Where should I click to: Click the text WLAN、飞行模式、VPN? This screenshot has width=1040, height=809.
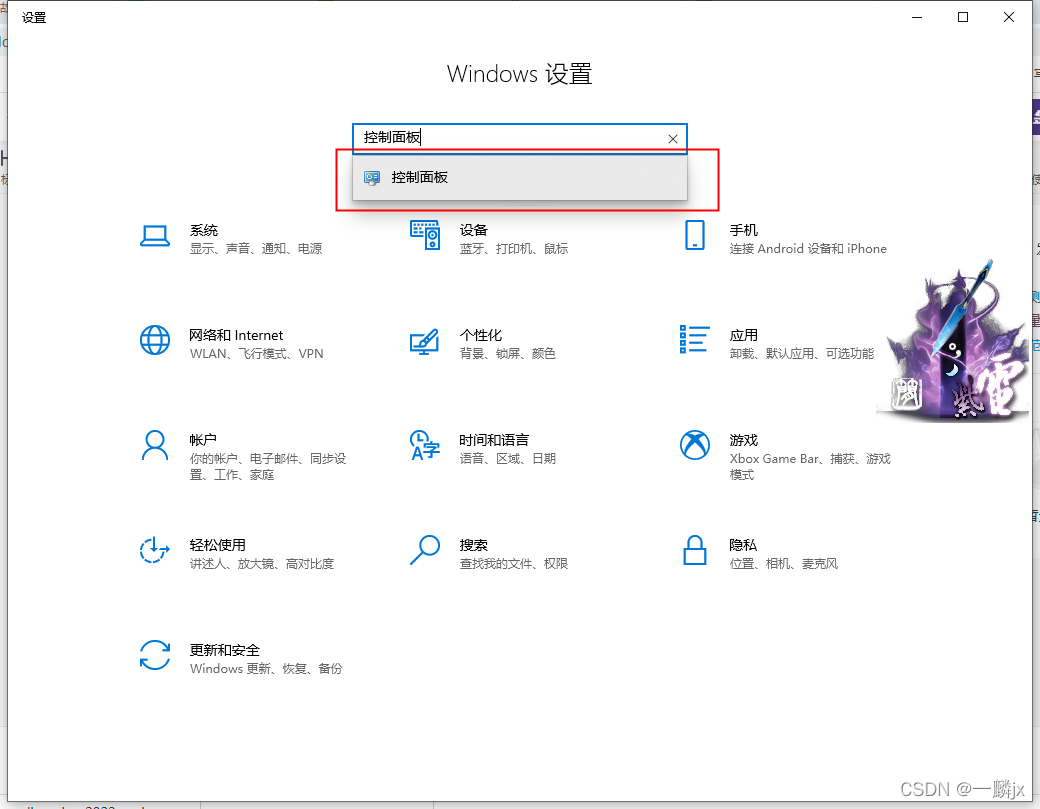coord(257,353)
